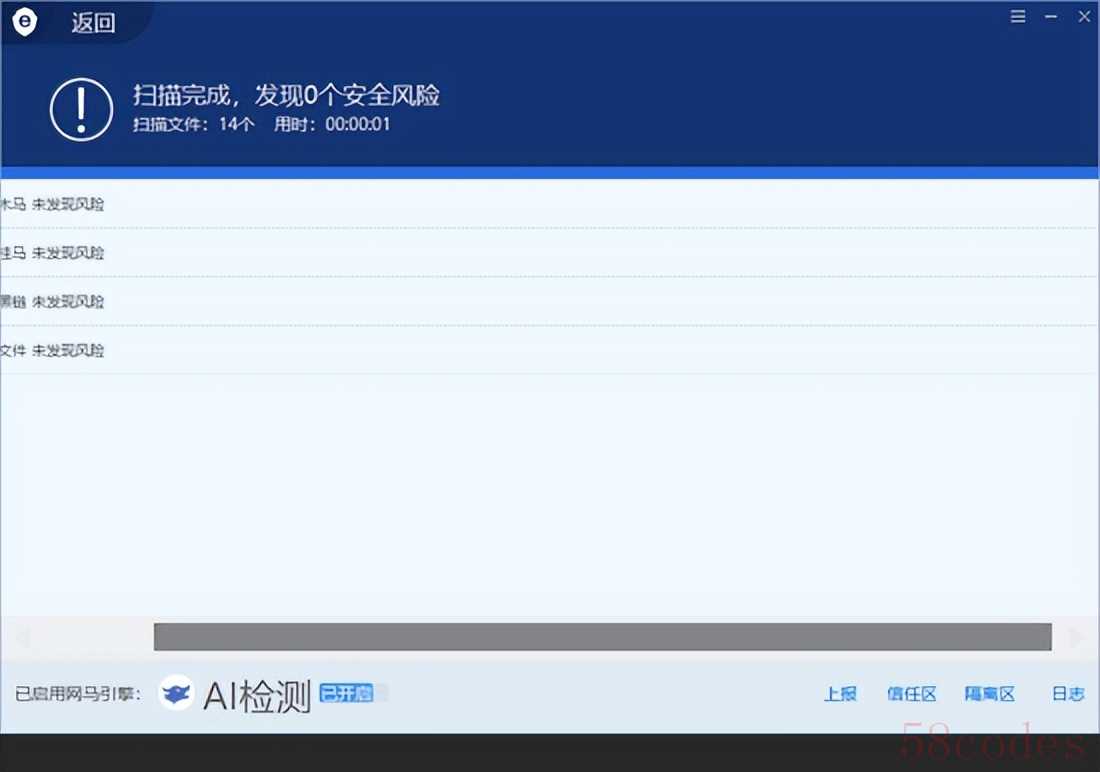Click the exclamation scan status icon
This screenshot has height=772, width=1100.
81,109
